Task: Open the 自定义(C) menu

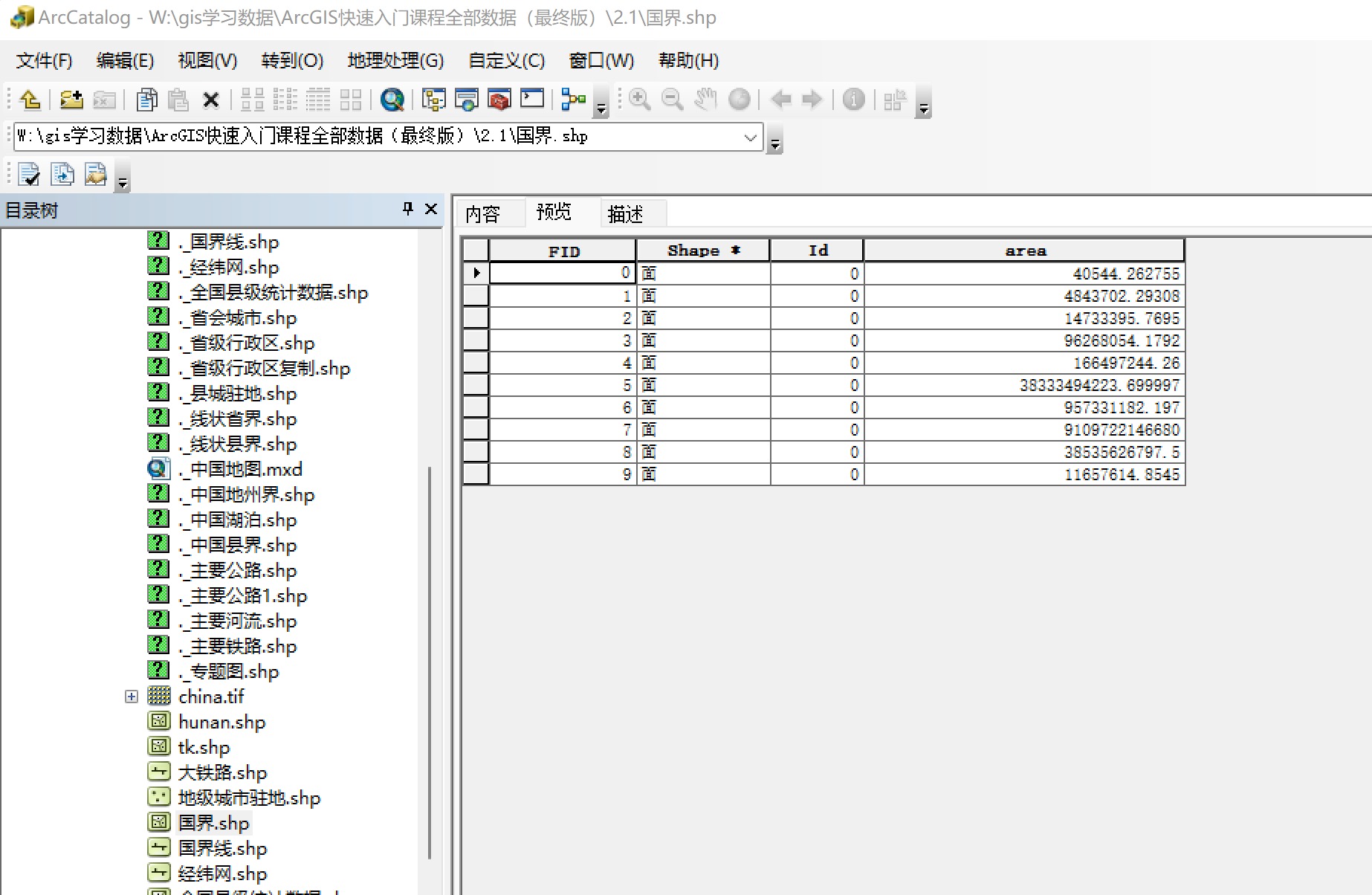Action: click(x=506, y=61)
